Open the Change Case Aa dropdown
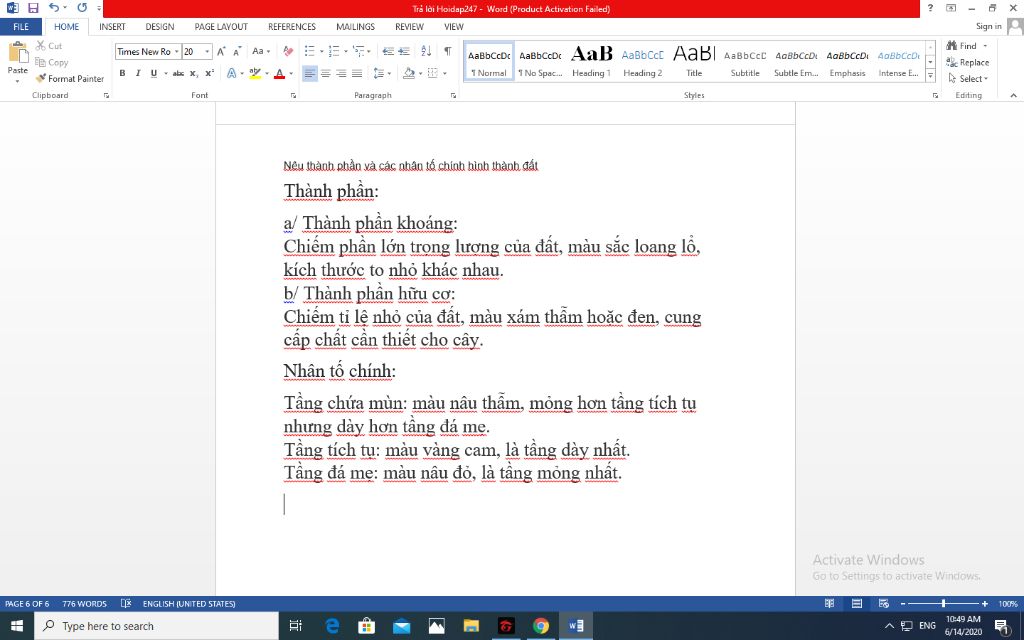 (261, 51)
